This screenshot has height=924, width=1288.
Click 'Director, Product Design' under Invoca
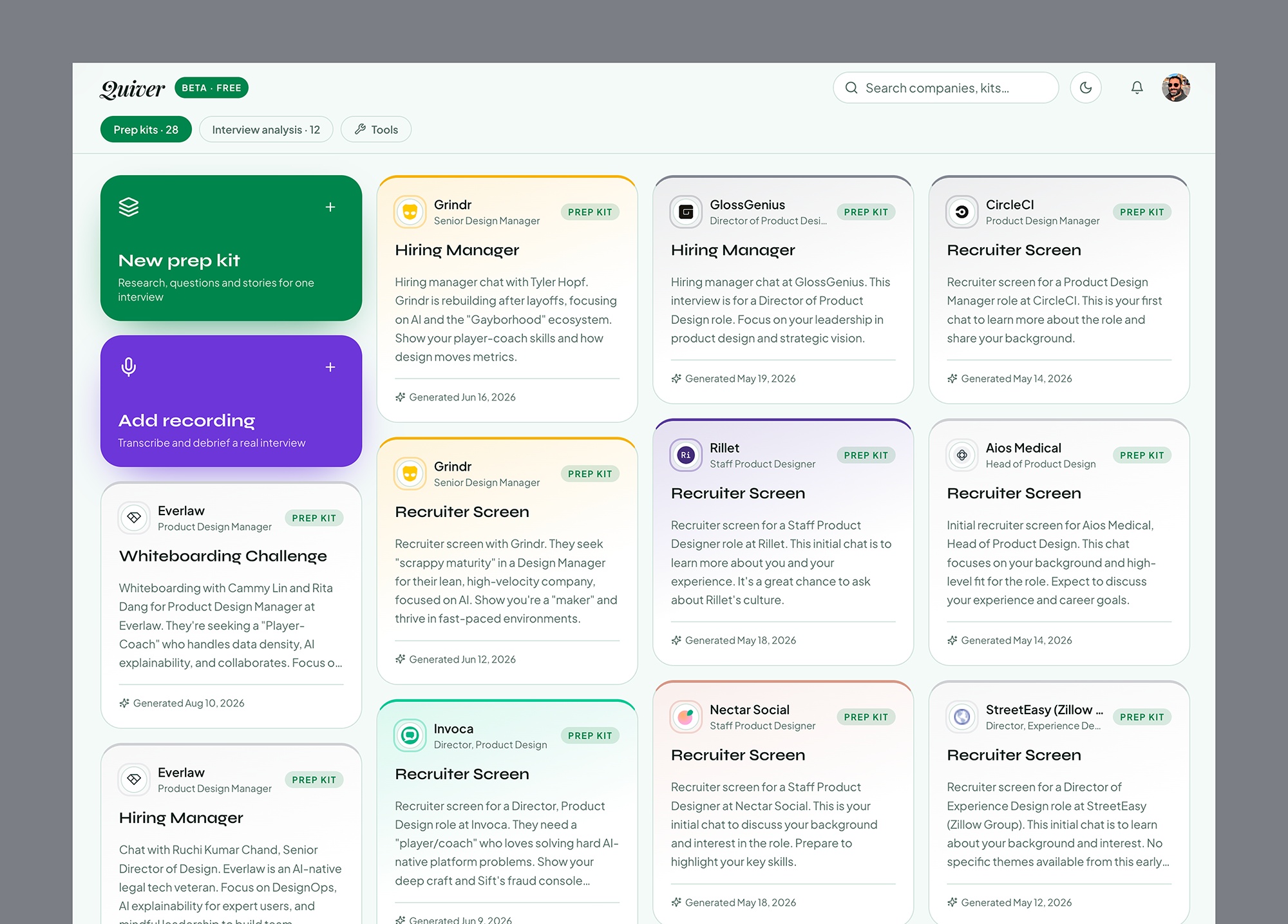tap(491, 745)
